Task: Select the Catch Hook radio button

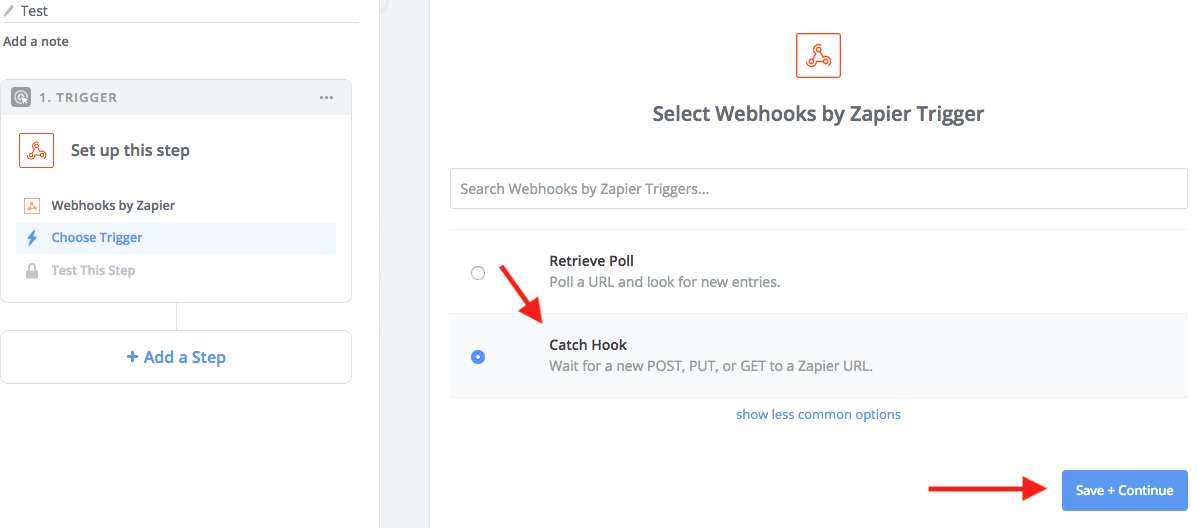Action: tap(478, 357)
